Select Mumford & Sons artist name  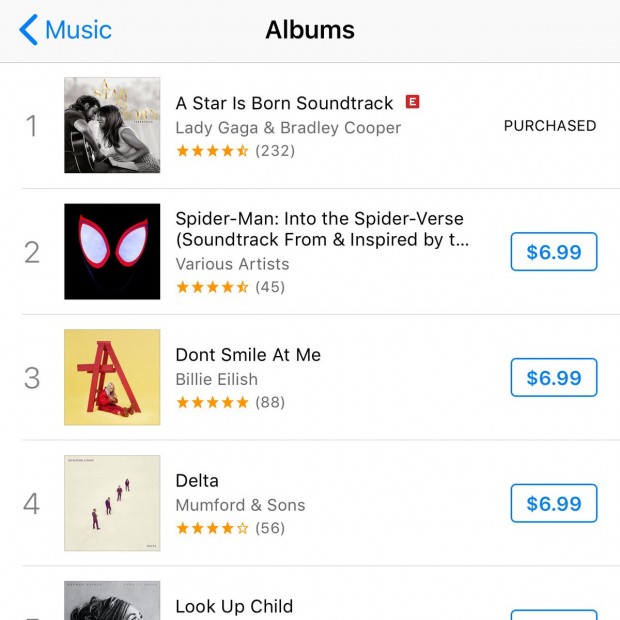(240, 505)
